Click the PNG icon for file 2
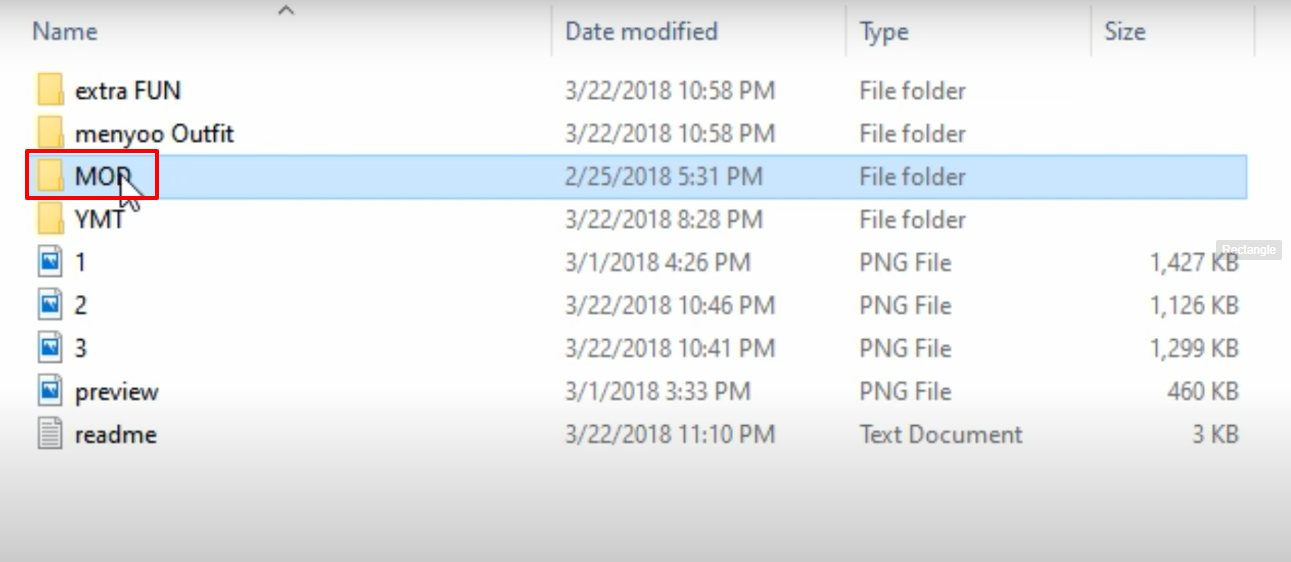This screenshot has height=562, width=1291. [51, 305]
